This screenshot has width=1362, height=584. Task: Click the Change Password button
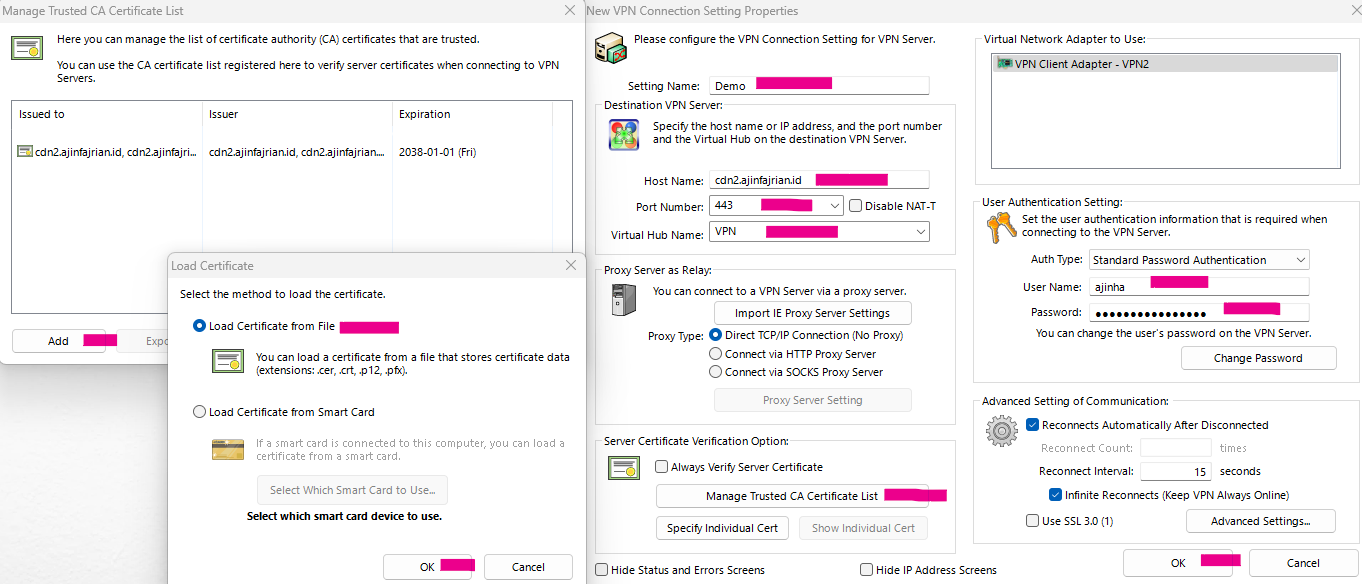tap(1258, 357)
